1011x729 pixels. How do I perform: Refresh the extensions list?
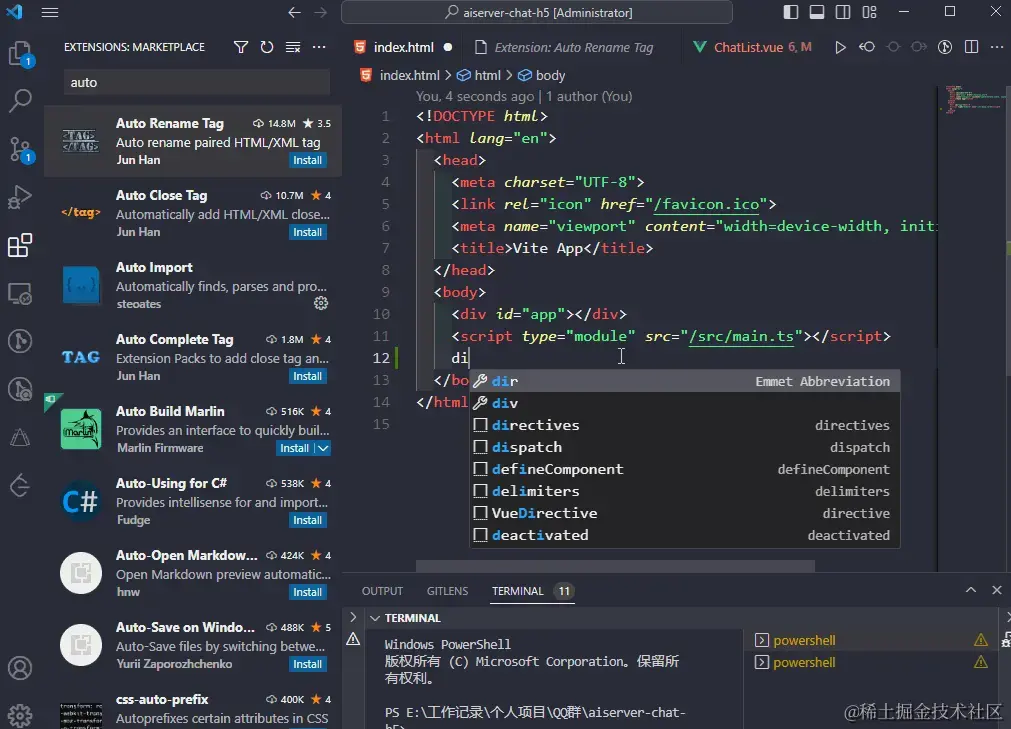pyautogui.click(x=266, y=46)
